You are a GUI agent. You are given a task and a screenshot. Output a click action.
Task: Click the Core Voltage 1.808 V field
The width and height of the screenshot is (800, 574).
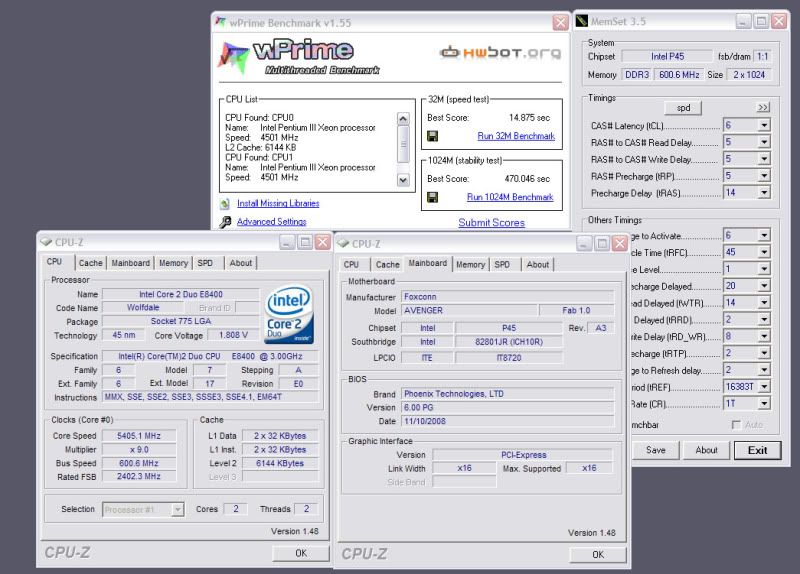click(x=233, y=335)
